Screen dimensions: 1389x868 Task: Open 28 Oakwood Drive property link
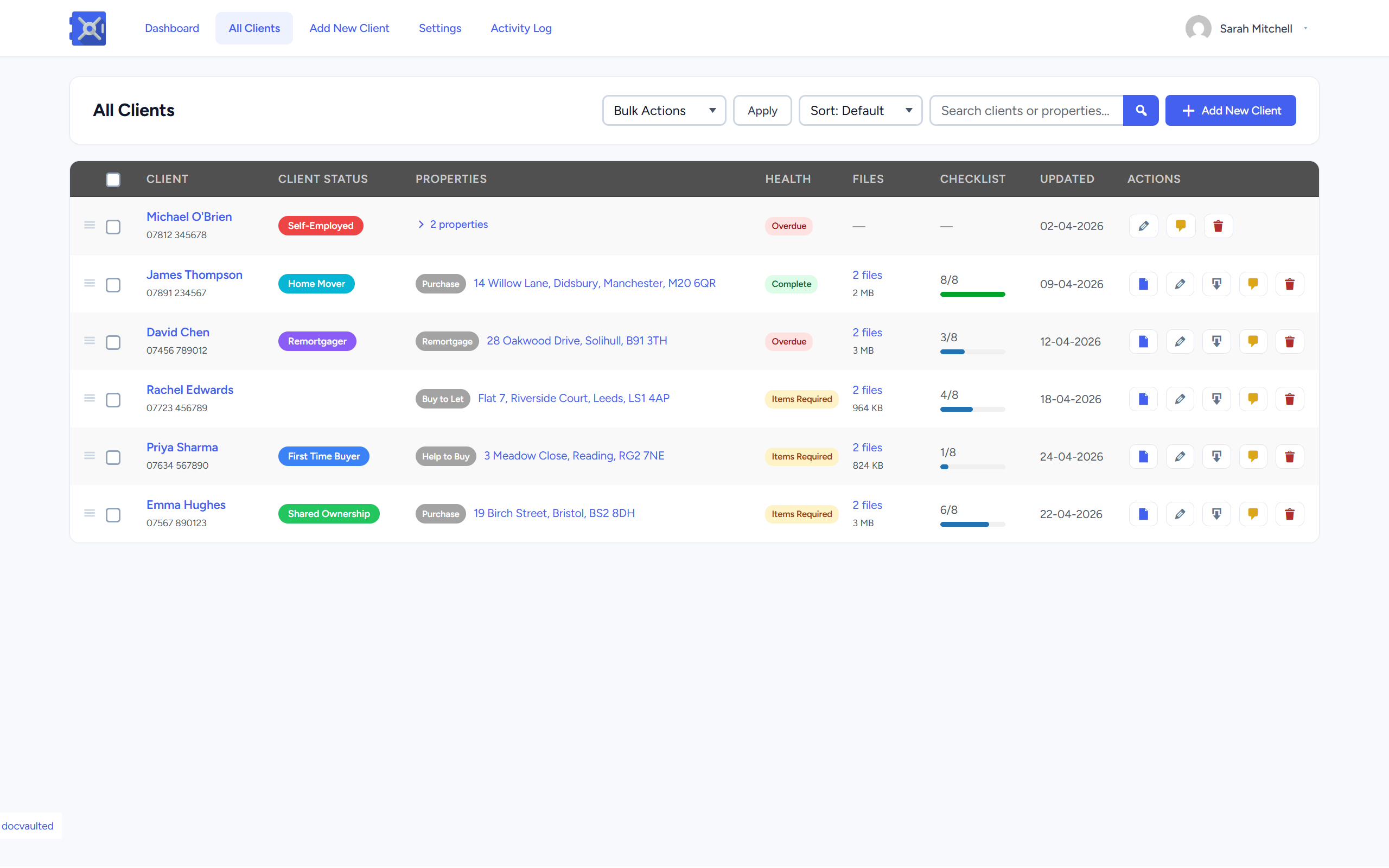point(577,341)
